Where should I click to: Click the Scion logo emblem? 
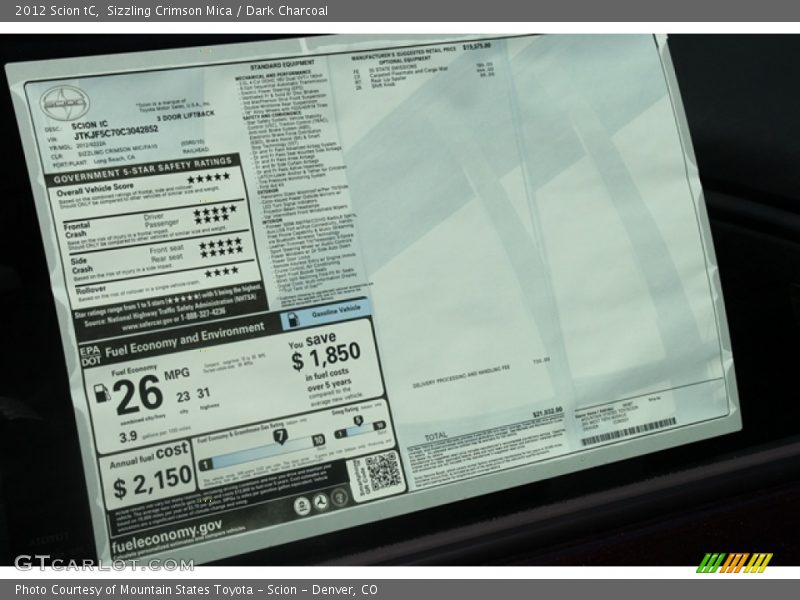tap(62, 103)
